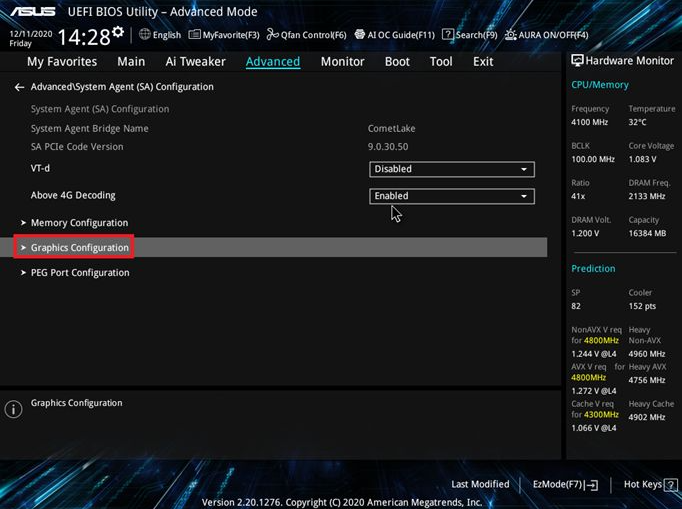Click the ASUS logo

click(33, 11)
